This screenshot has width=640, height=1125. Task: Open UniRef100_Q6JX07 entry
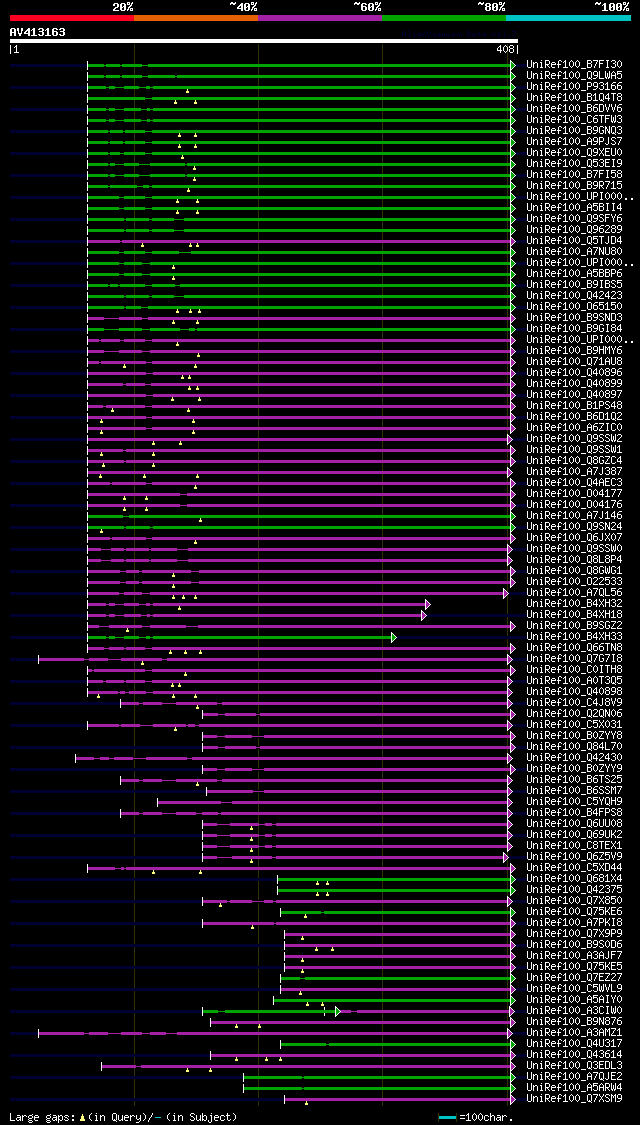574,537
